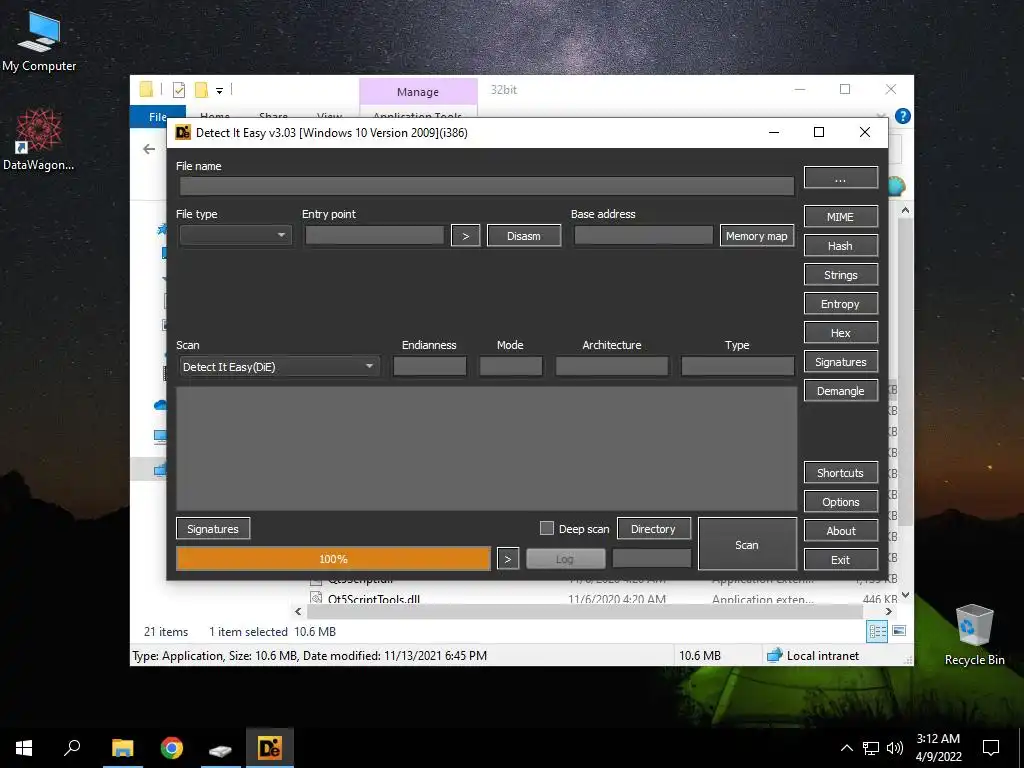
Task: Close the Detect It Easy window
Action: (x=865, y=133)
